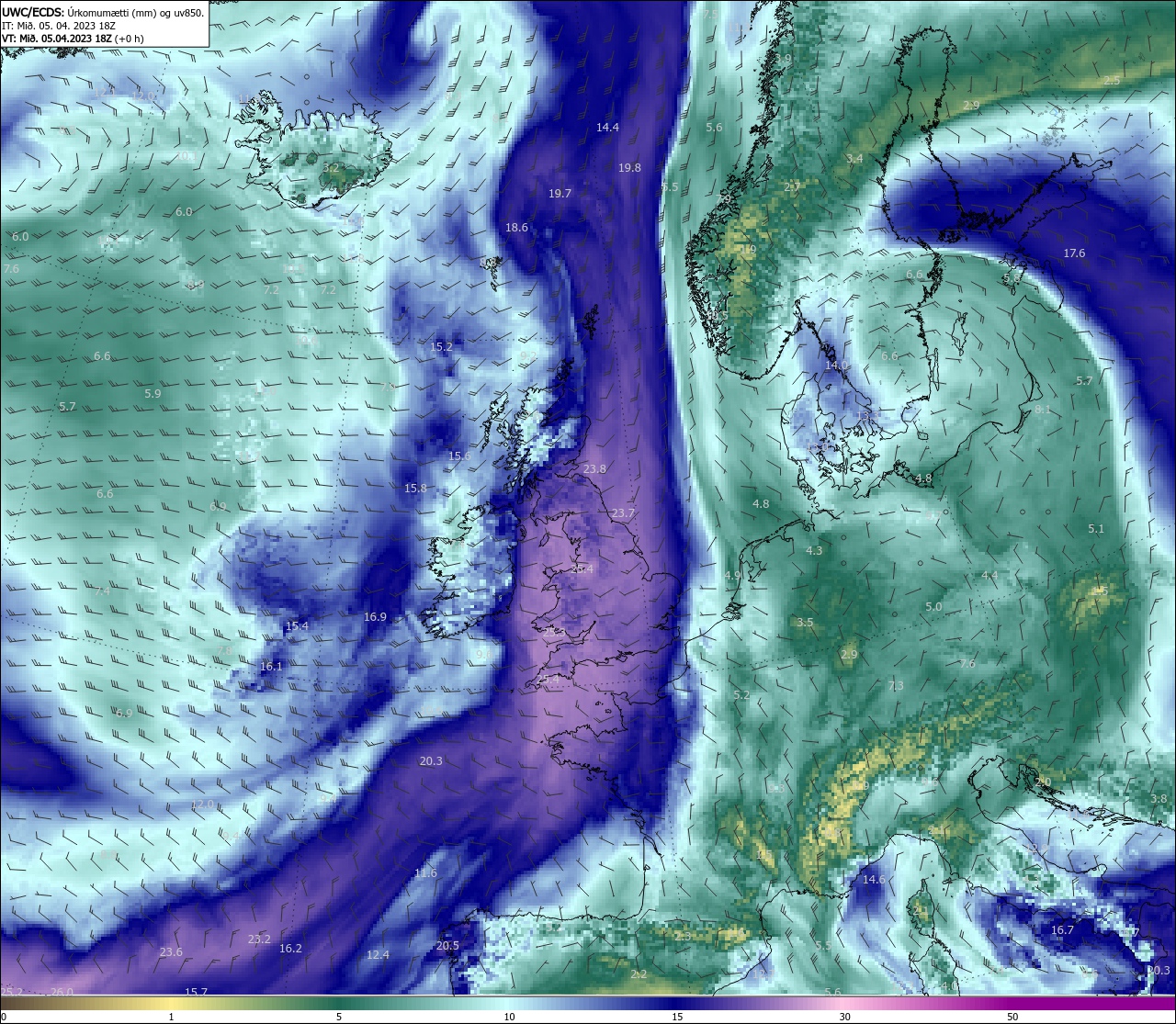This screenshot has width=1176, height=1024.
Task: Click the 3.8 value at the right edge
Action: pos(1159,800)
